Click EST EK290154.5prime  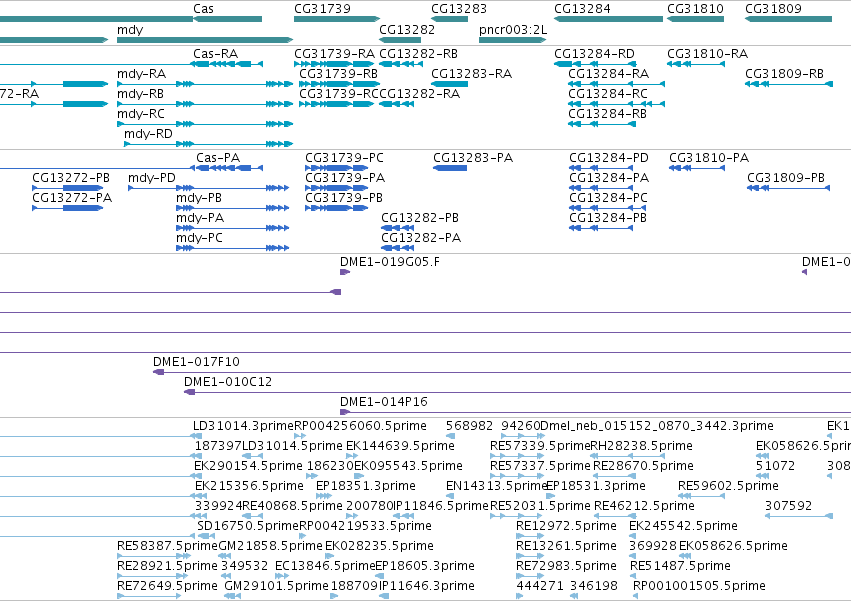[248, 466]
